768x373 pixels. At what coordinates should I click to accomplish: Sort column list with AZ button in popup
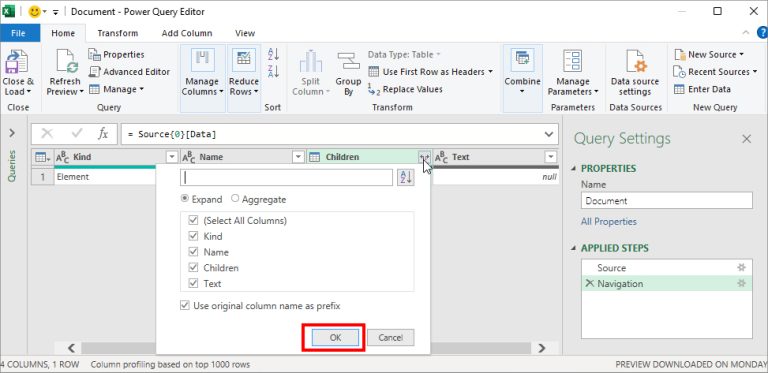coord(406,178)
